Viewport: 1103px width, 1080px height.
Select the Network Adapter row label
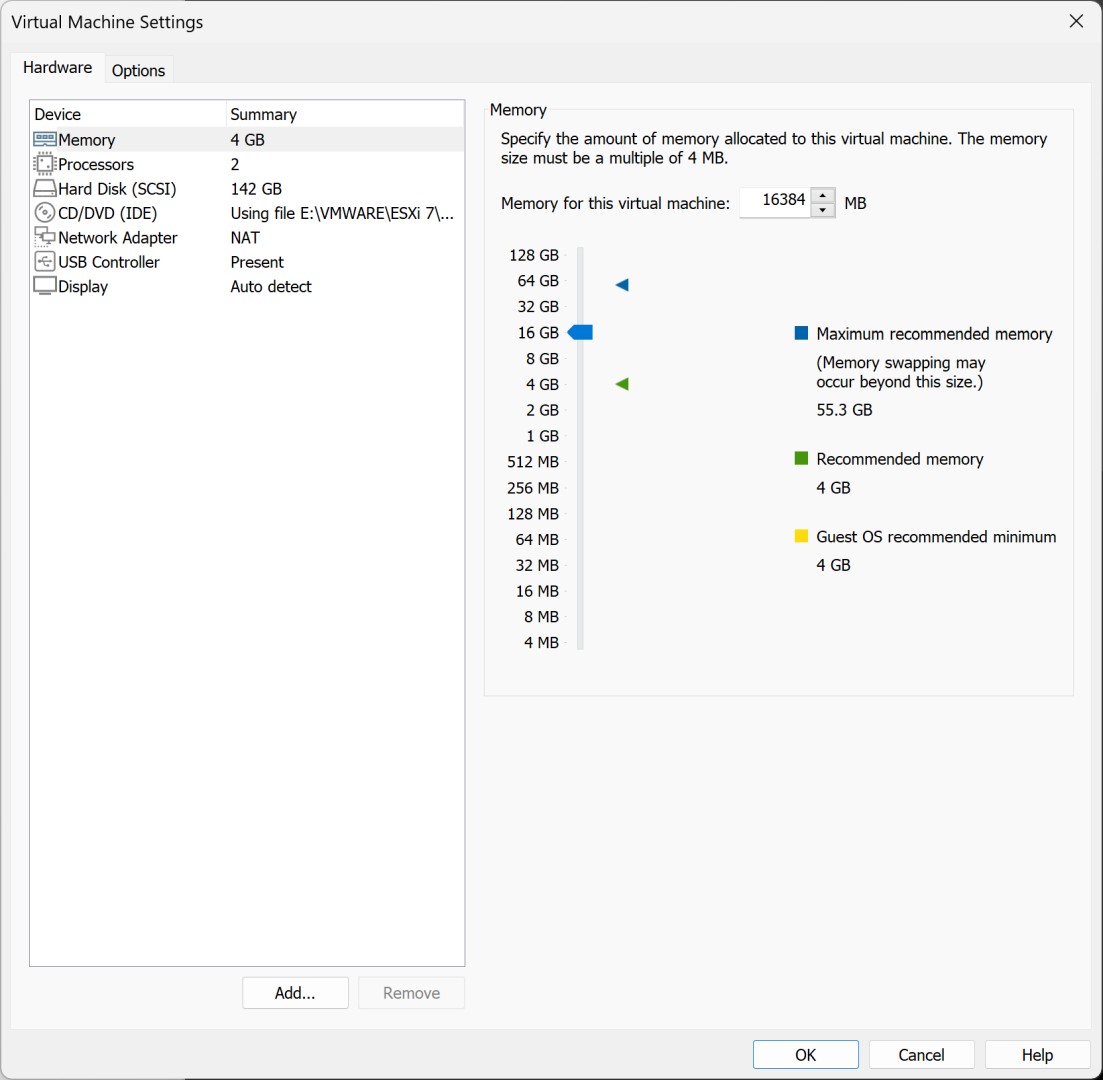[x=117, y=238]
